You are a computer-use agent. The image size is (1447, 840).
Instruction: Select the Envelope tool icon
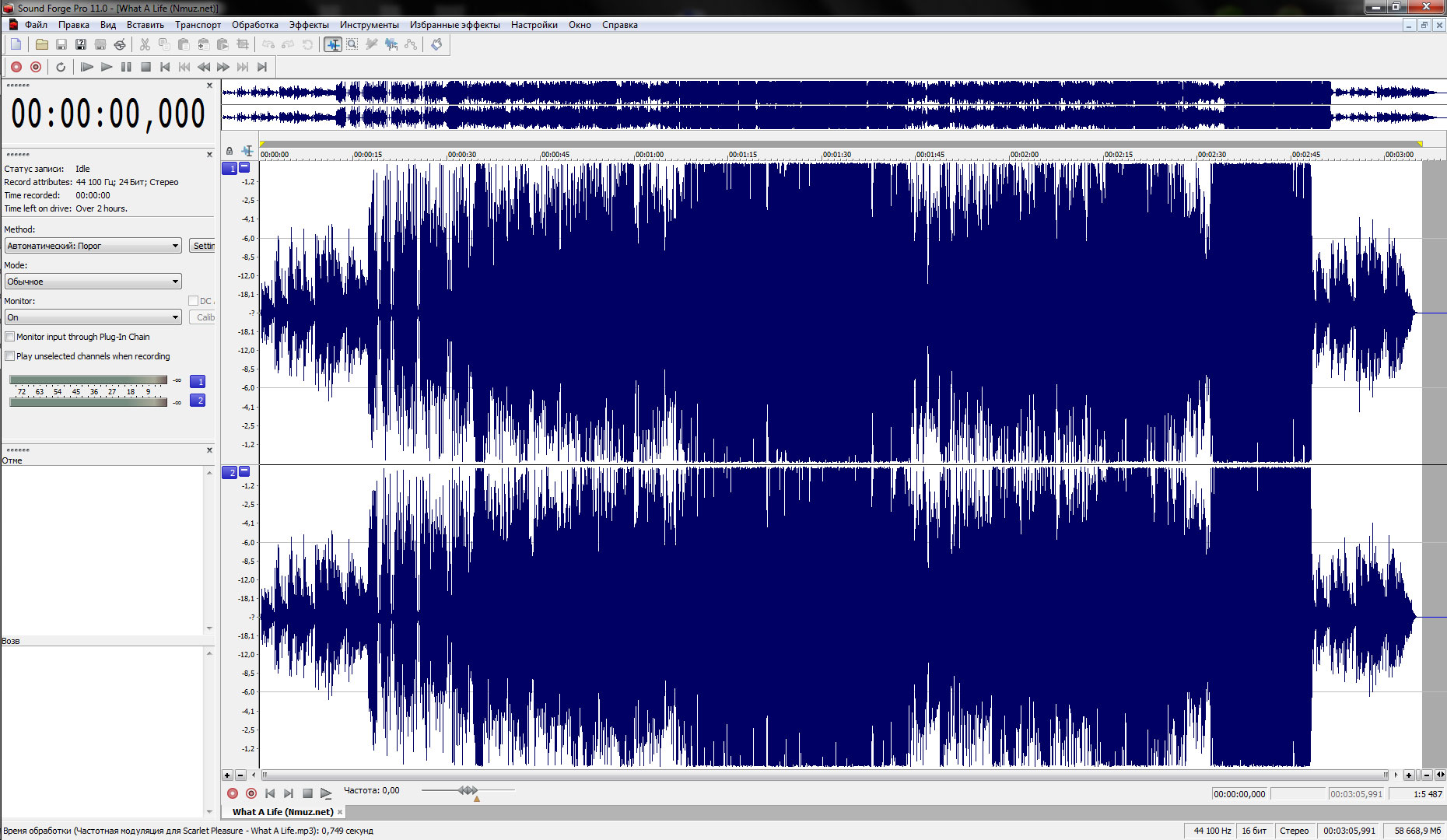411,44
